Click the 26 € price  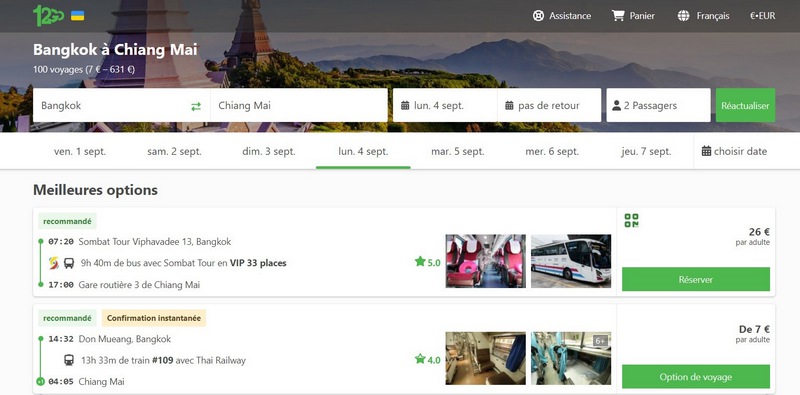click(x=759, y=232)
